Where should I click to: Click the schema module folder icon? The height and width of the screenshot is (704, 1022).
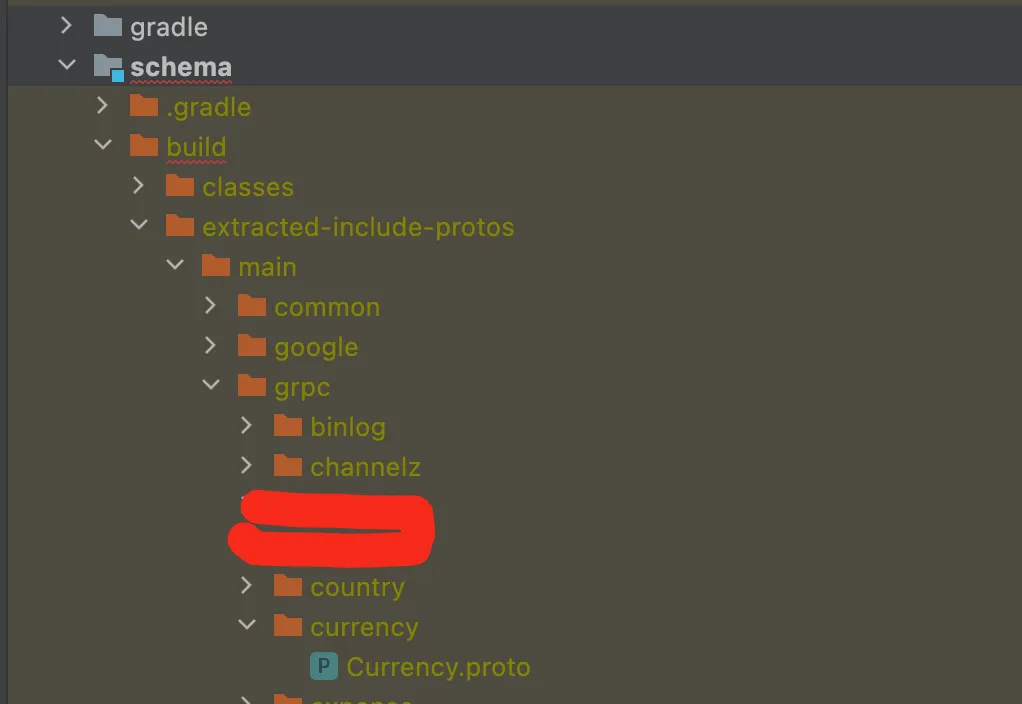(x=108, y=67)
